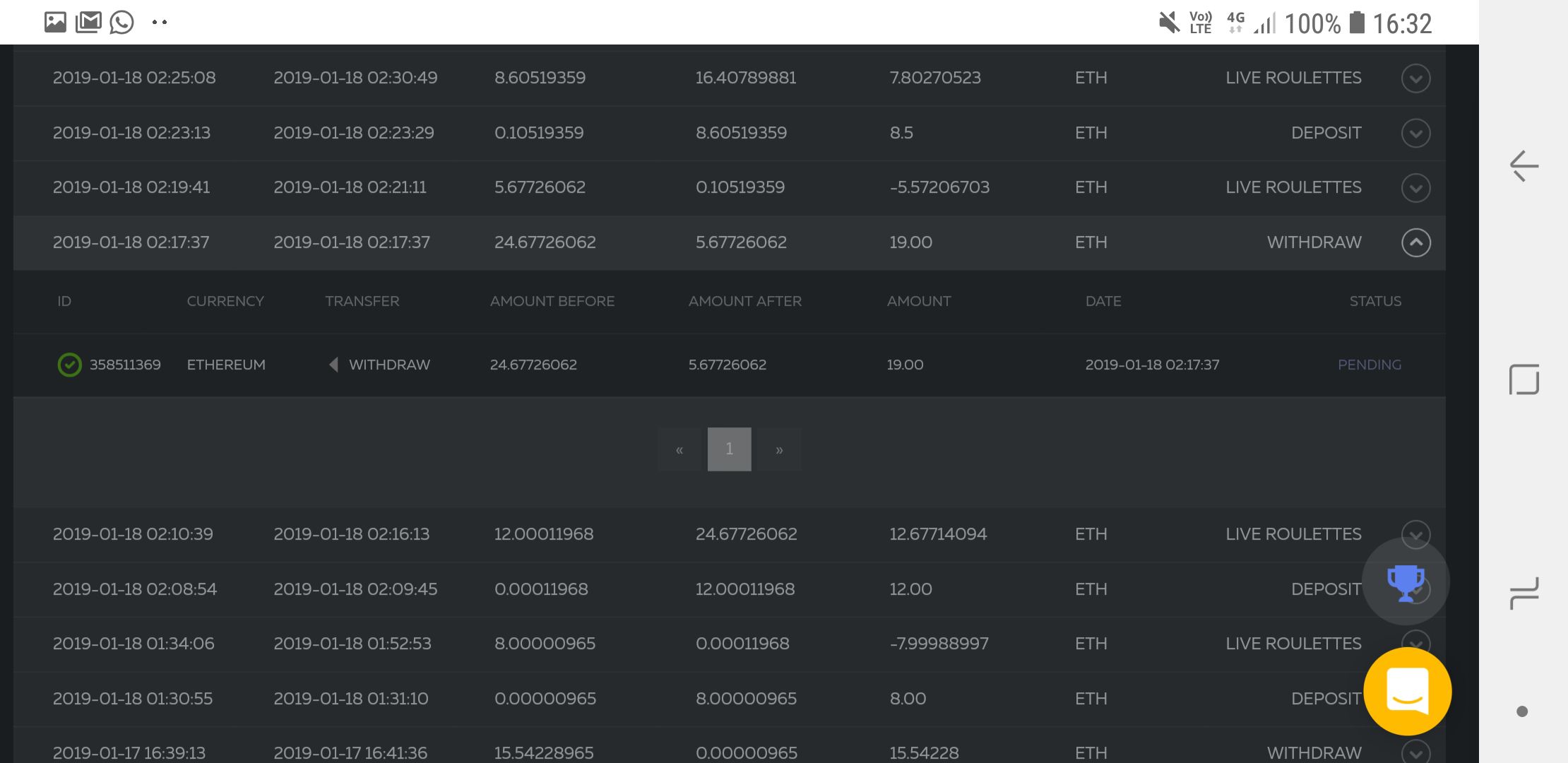The image size is (1568, 763).
Task: Click the 2019-01-17 16:39:13 timestamp
Action: point(129,753)
